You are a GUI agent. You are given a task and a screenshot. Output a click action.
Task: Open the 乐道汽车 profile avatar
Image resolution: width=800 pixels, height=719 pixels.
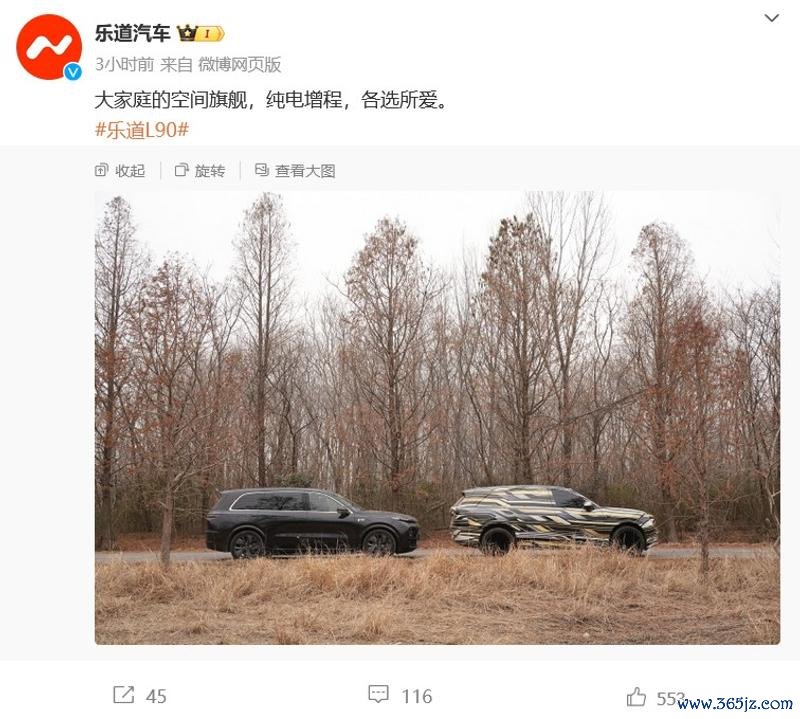click(x=49, y=47)
